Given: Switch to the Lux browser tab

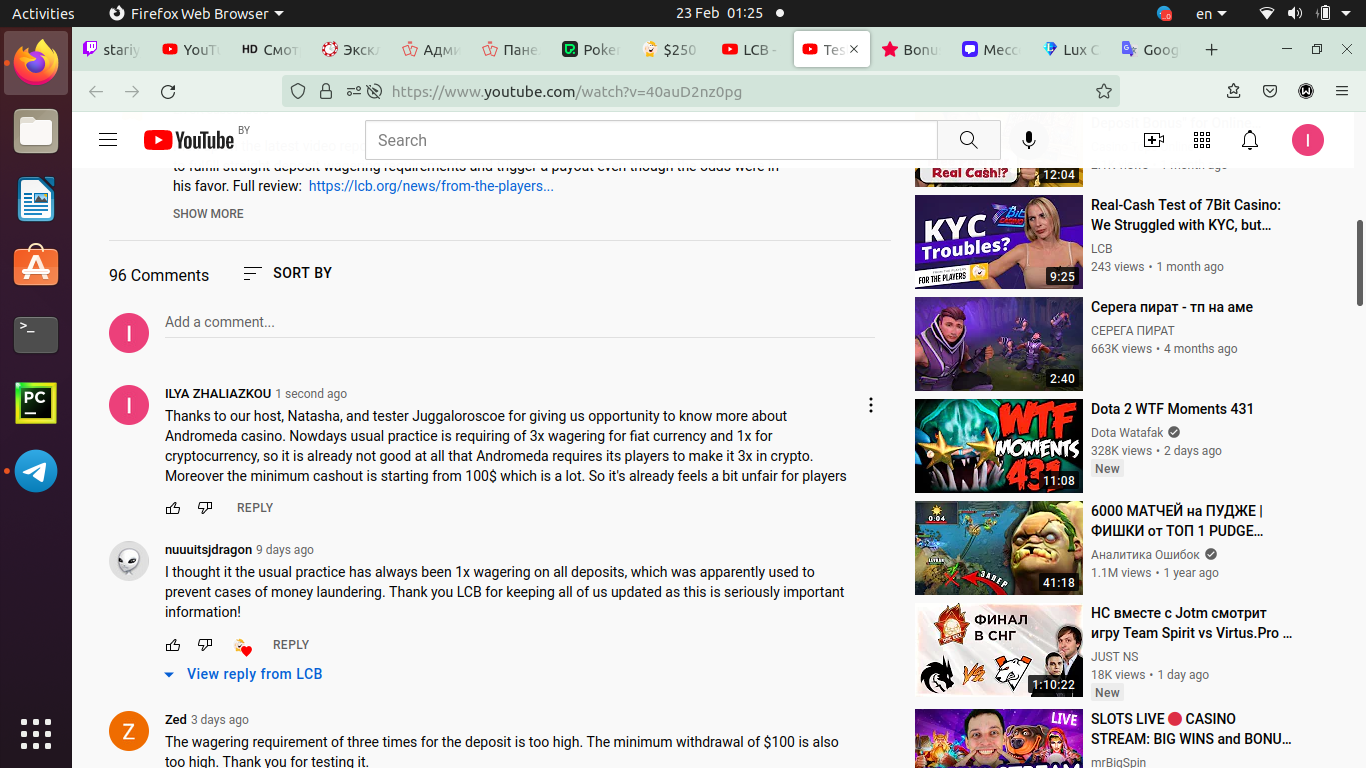Looking at the screenshot, I should point(1070,50).
